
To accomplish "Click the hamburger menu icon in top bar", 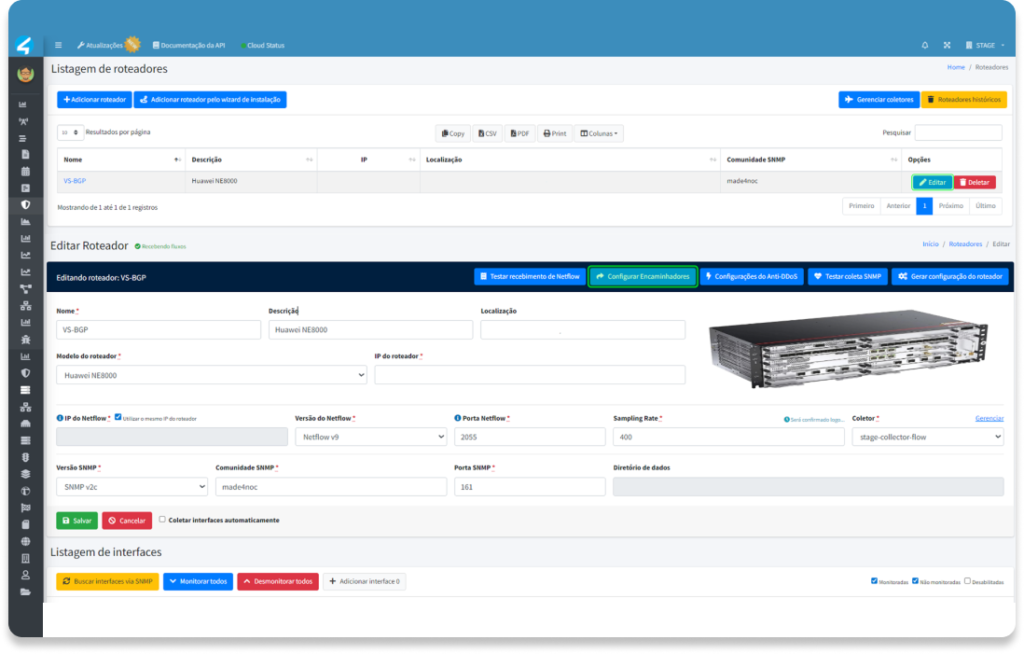I will [58, 45].
